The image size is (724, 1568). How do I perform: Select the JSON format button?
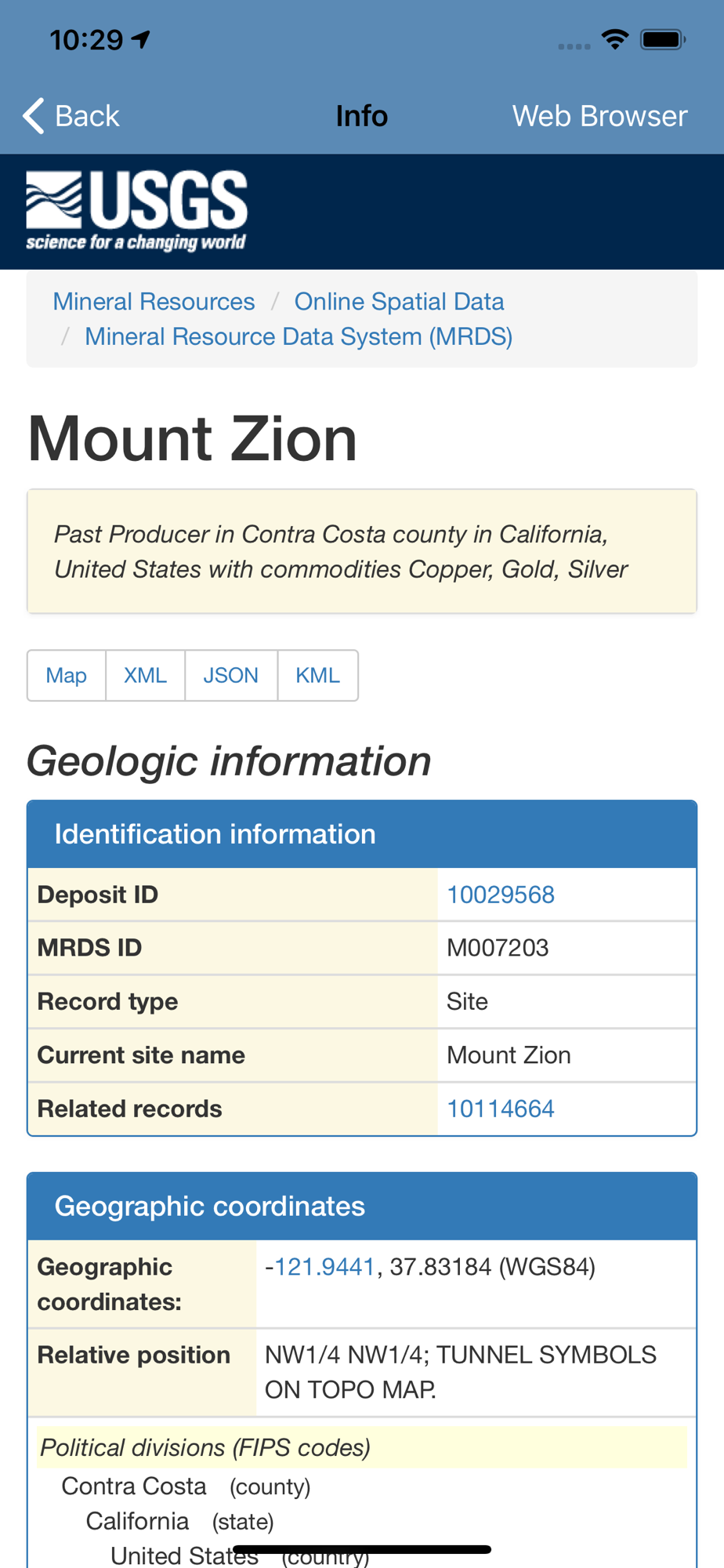point(231,675)
